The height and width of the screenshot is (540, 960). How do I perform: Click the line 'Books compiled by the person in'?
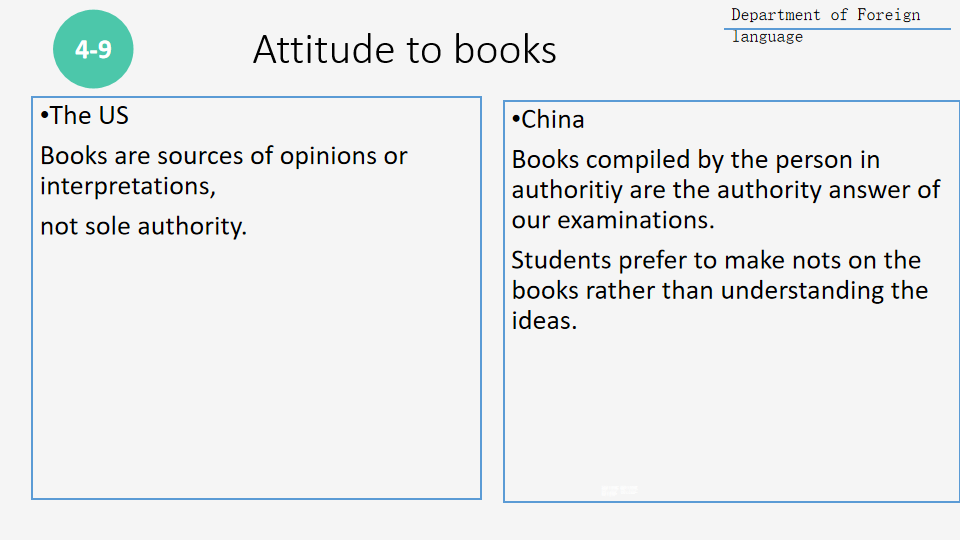[x=695, y=160]
